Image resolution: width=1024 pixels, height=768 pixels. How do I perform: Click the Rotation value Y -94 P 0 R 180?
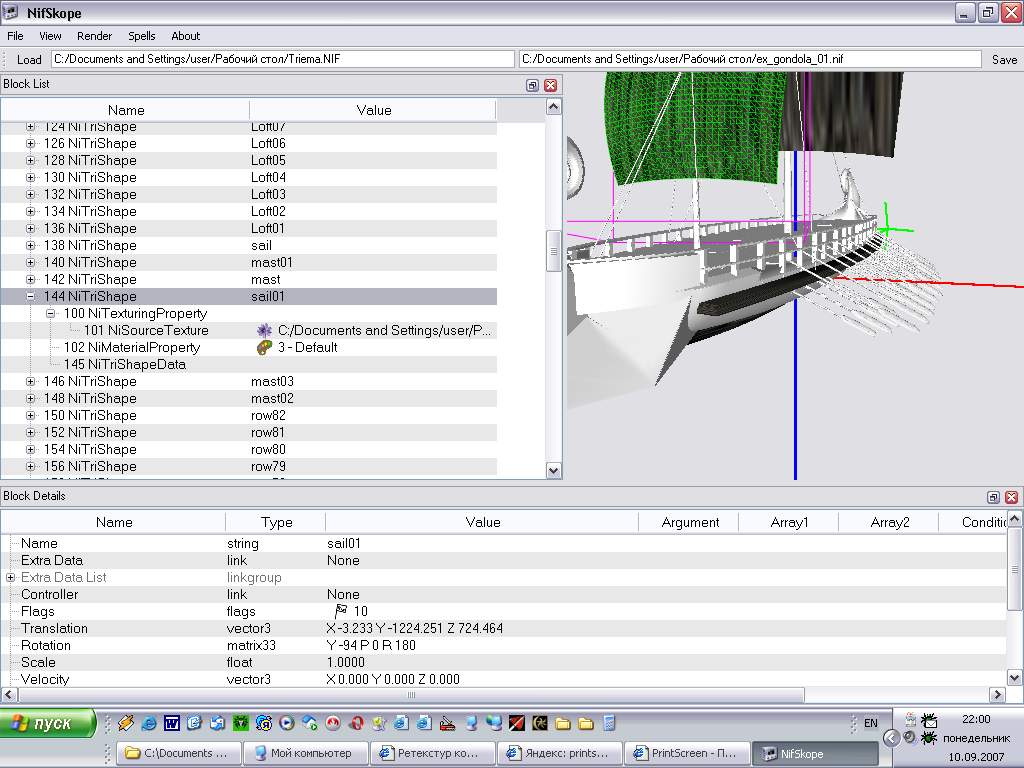371,645
